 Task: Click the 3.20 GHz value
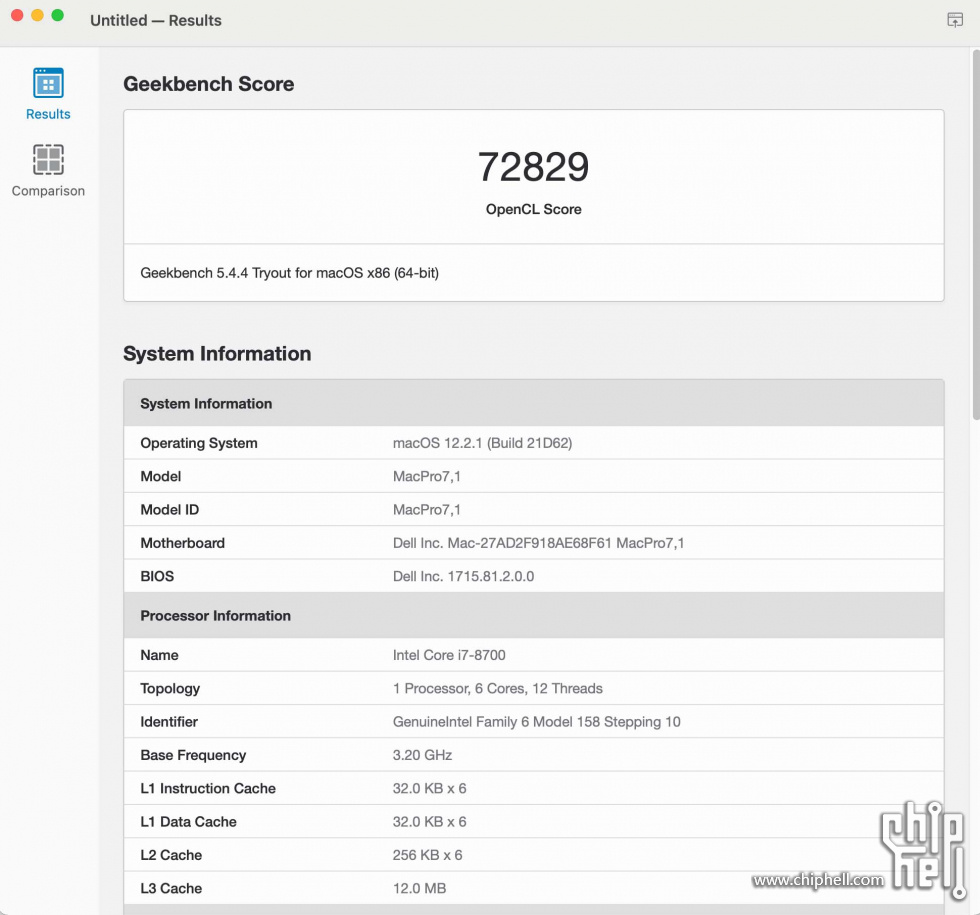tap(422, 755)
